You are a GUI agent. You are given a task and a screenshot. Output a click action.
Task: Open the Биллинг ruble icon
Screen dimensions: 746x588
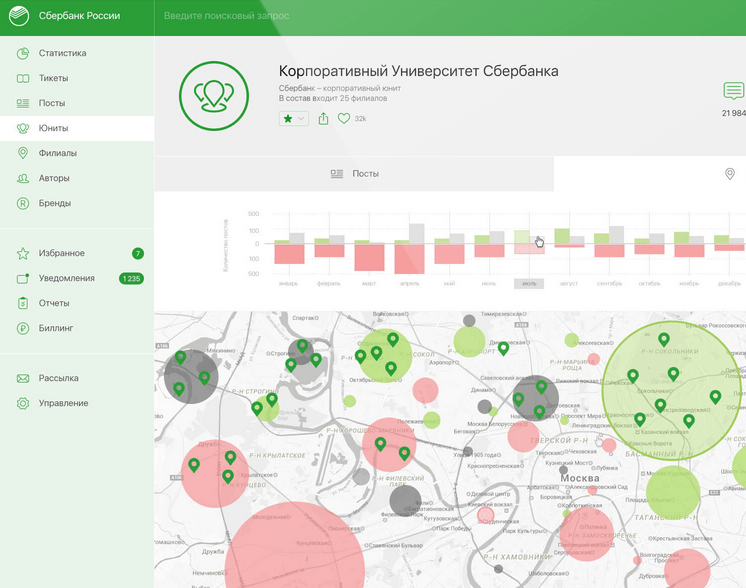[23, 328]
